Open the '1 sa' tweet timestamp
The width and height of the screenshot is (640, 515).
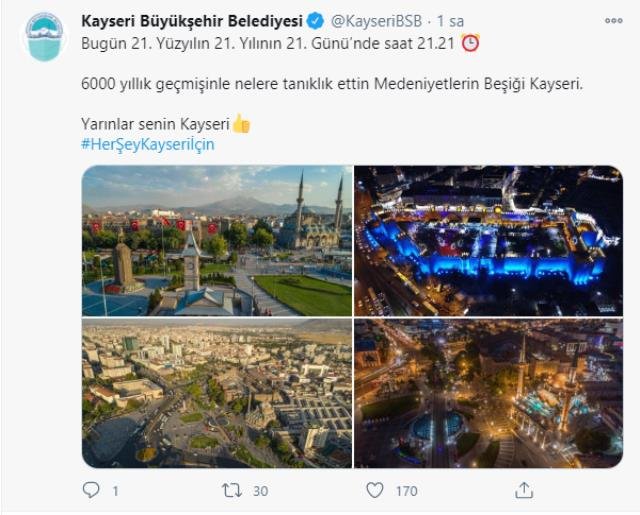450,21
